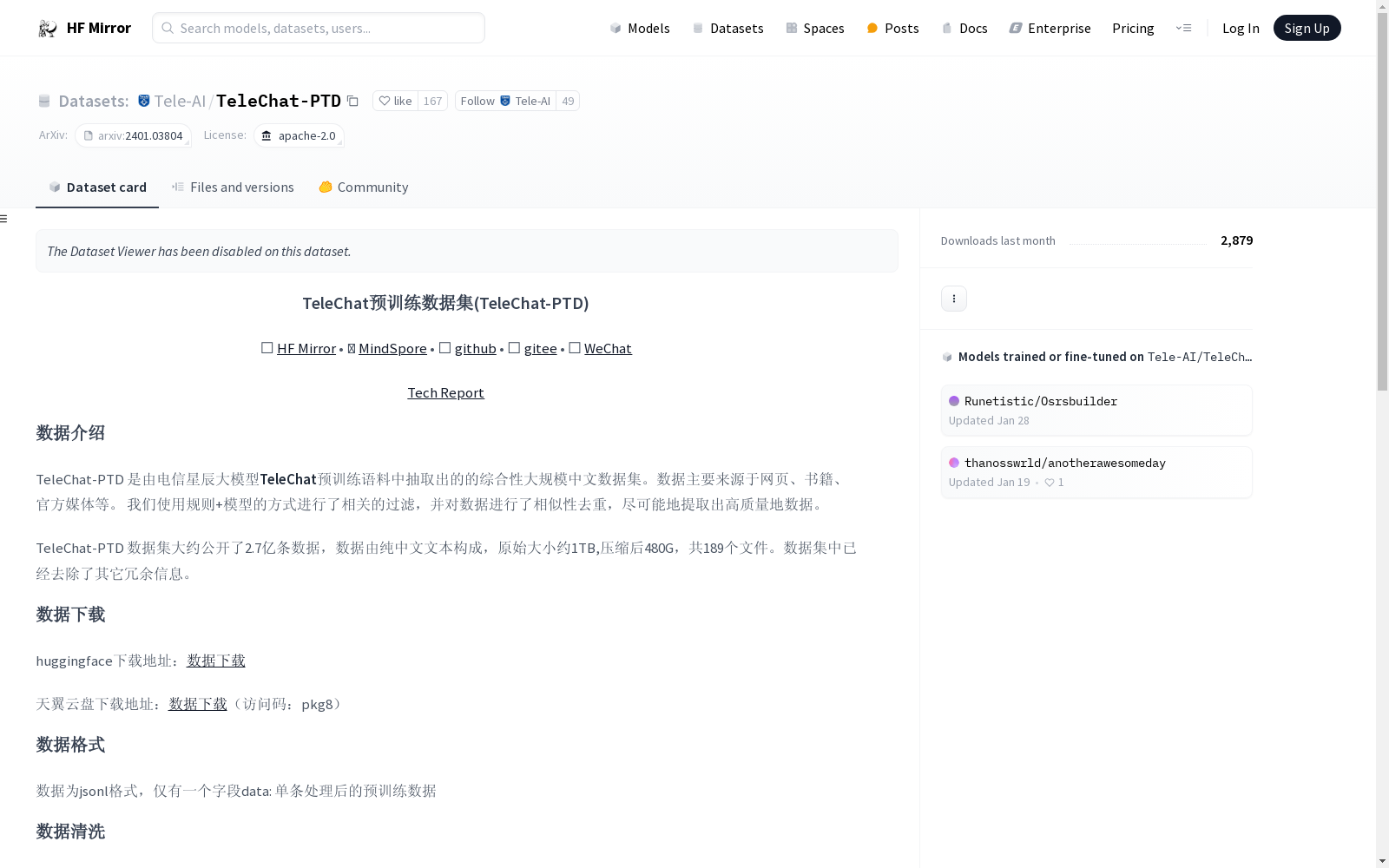Open the Community tab
Viewport: 1389px width, 868px height.
coord(363,187)
